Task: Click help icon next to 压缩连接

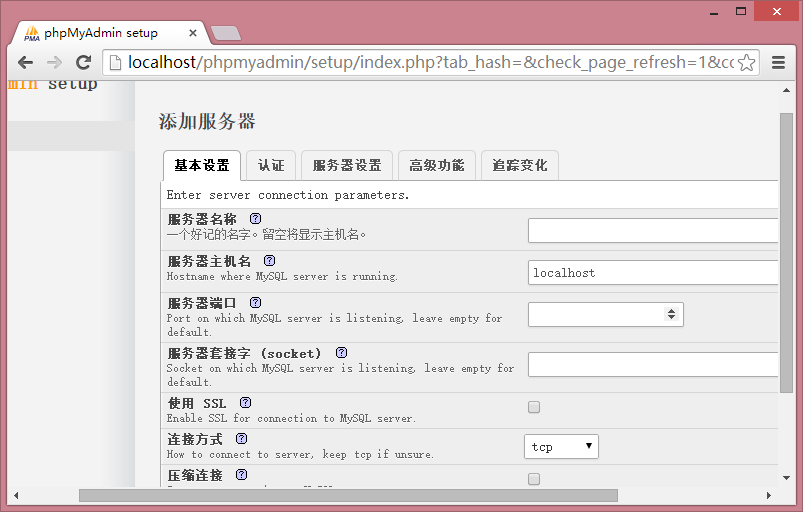Action: pos(241,475)
